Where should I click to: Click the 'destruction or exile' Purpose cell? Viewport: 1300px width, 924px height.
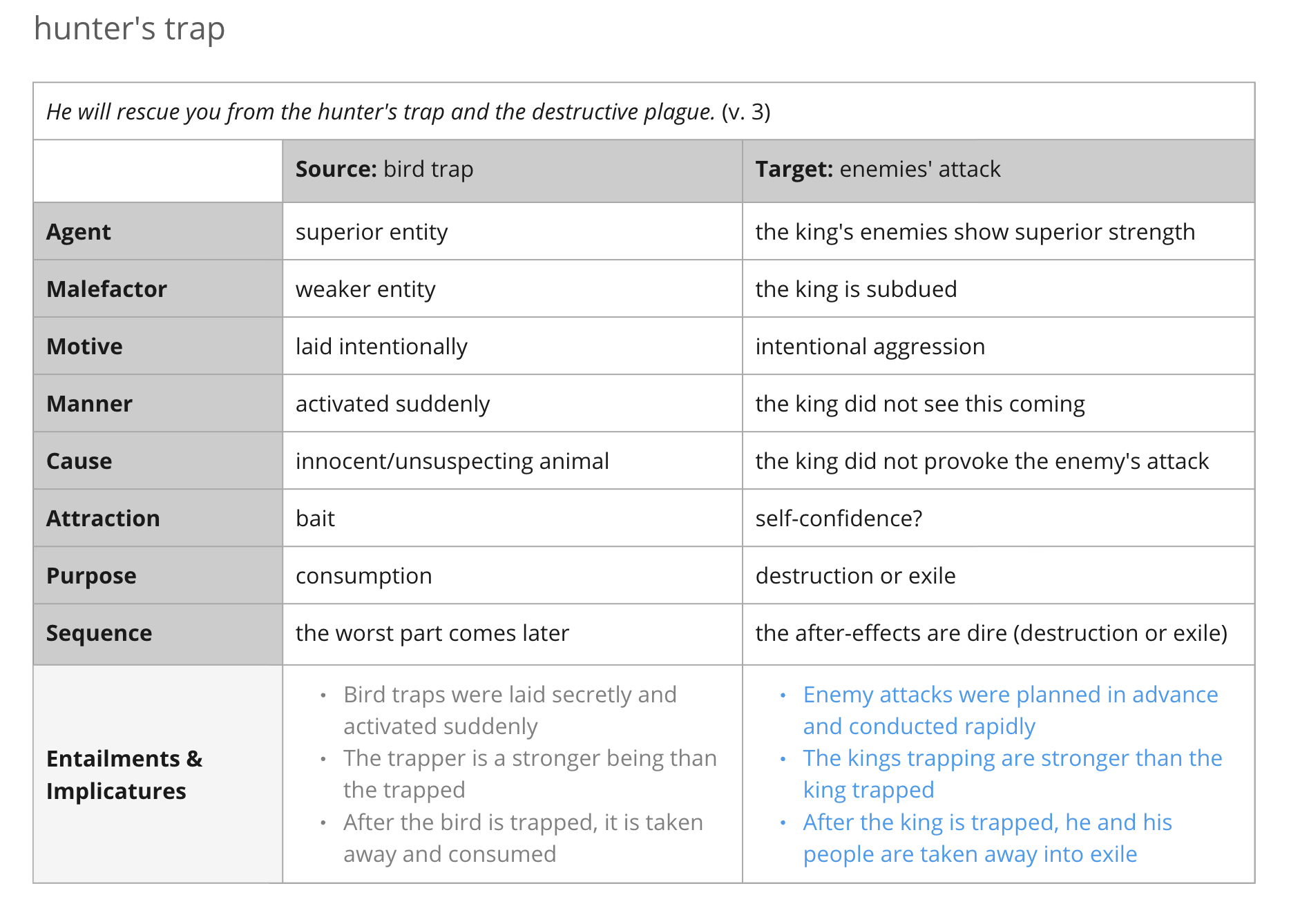pyautogui.click(x=855, y=576)
